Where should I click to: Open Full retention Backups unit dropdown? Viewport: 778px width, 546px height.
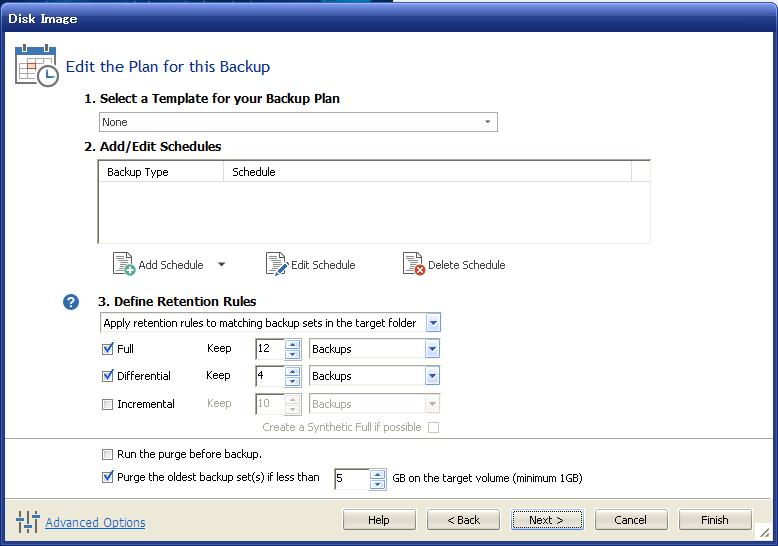pyautogui.click(x=432, y=349)
